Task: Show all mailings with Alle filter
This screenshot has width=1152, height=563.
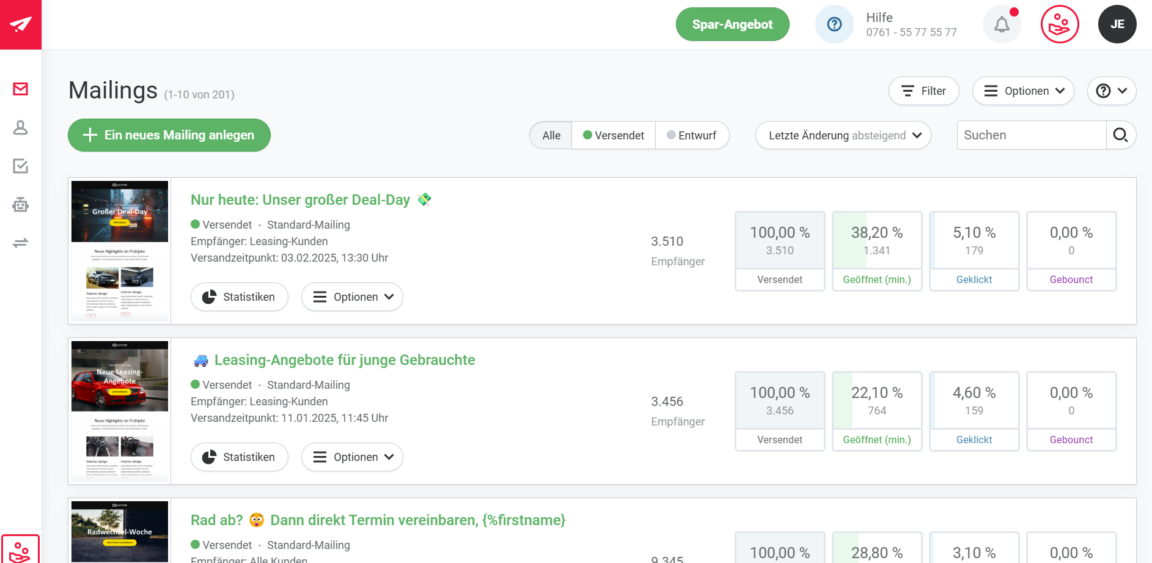Action: tap(551, 135)
